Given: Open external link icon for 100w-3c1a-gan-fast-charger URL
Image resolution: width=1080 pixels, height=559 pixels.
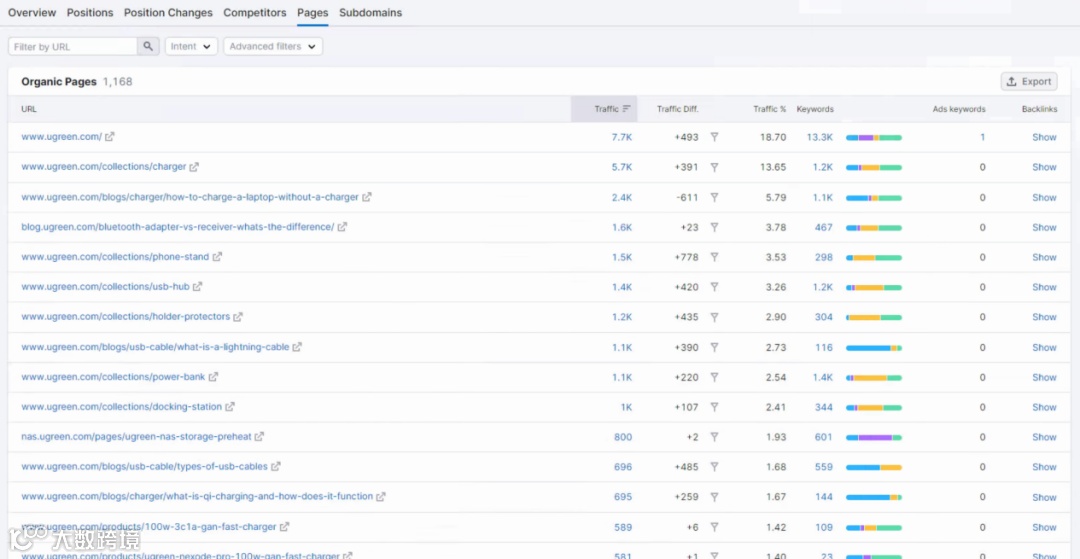Looking at the screenshot, I should click(x=284, y=527).
